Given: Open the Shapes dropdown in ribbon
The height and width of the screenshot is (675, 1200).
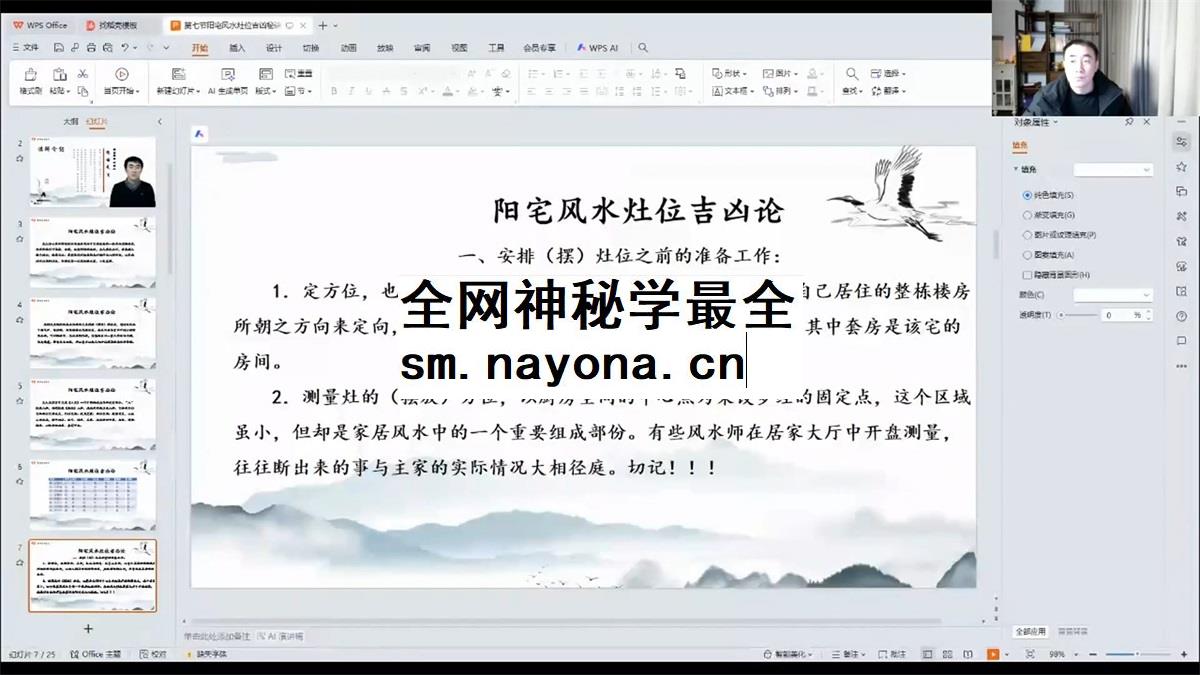Looking at the screenshot, I should point(730,73).
